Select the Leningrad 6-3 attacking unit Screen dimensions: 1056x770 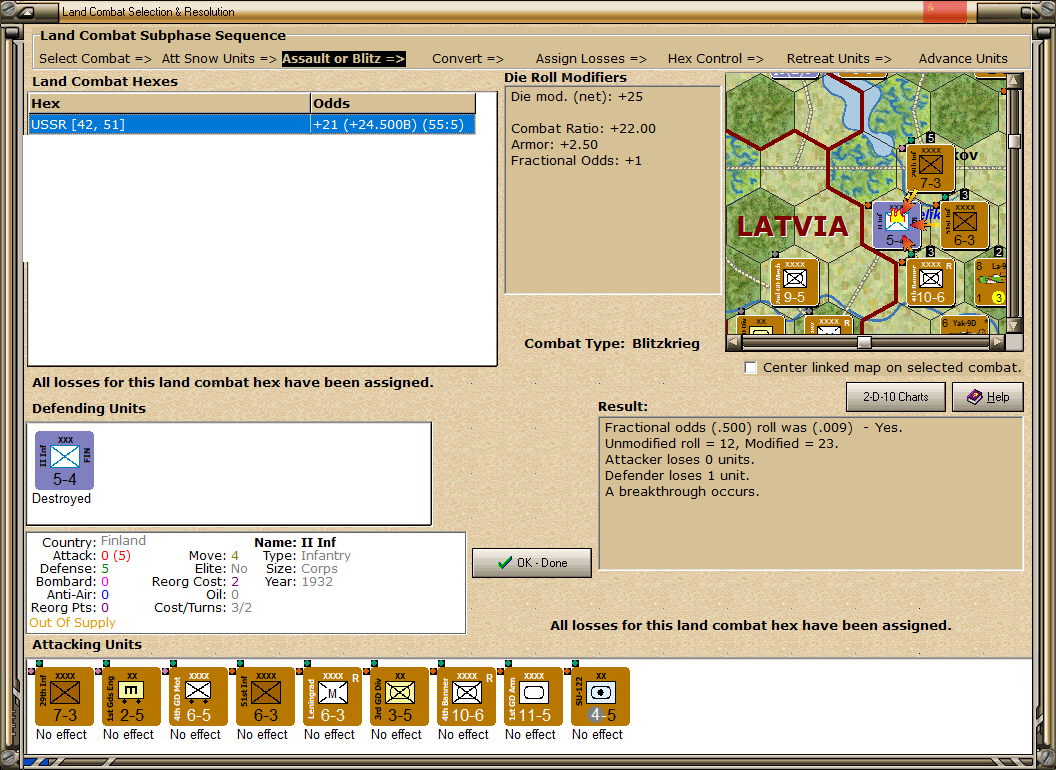[x=332, y=697]
